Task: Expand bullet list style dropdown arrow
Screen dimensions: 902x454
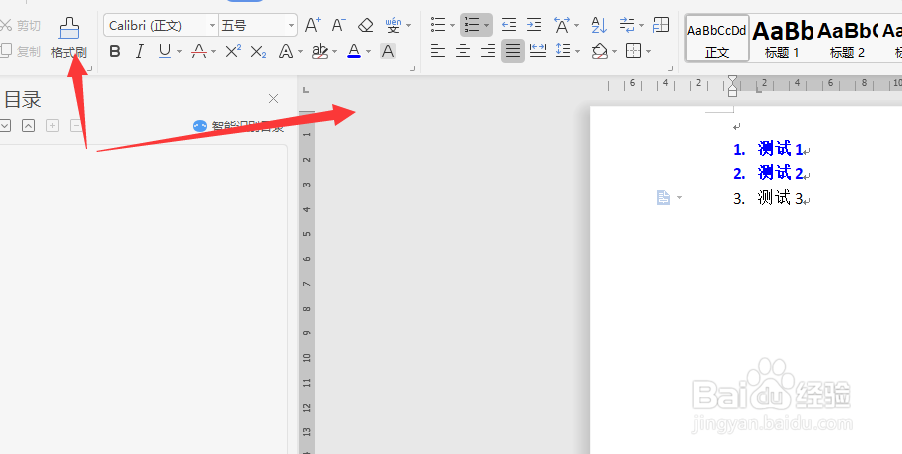Action: 452,25
